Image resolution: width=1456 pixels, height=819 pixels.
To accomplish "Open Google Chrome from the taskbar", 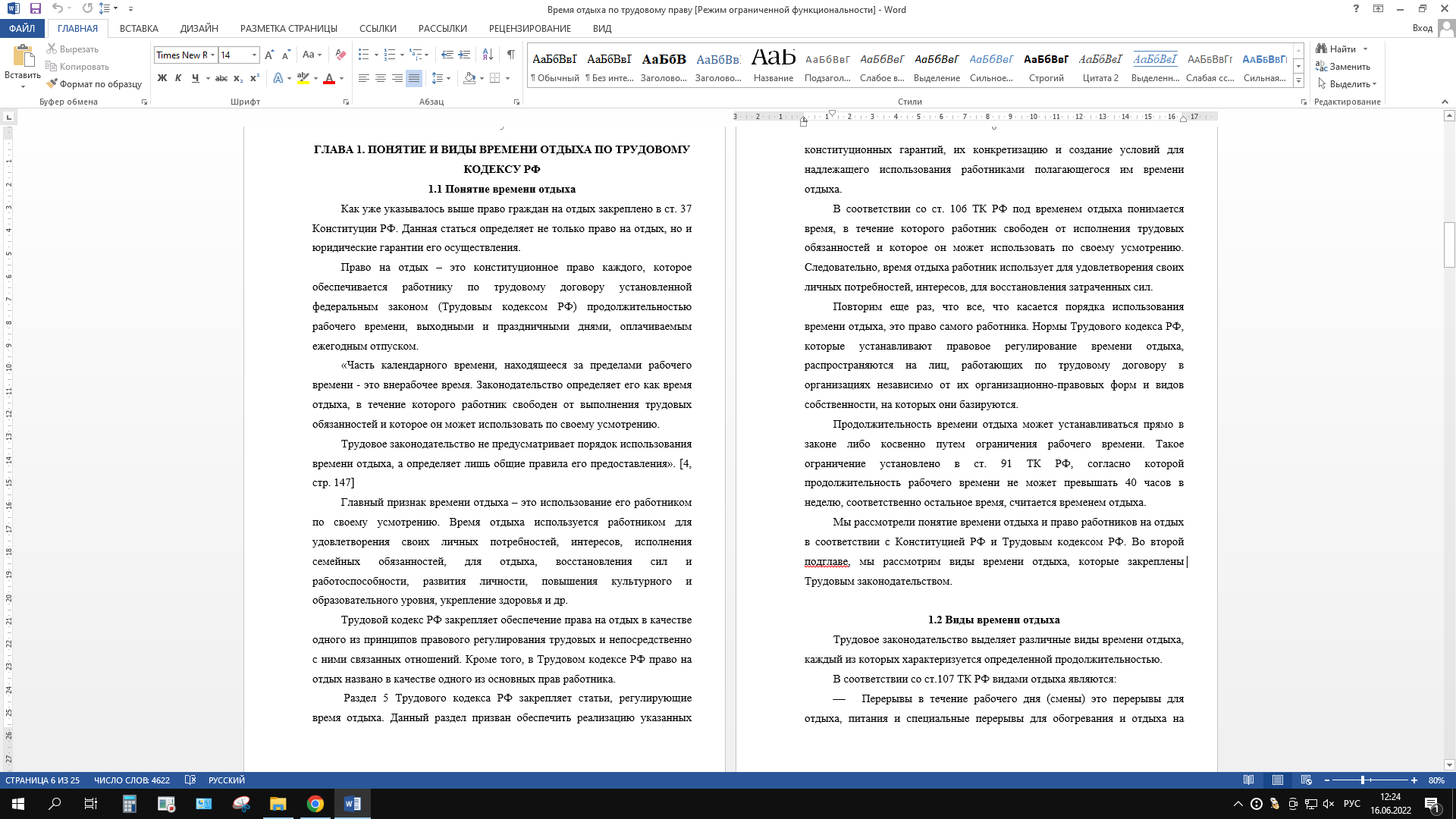I will tap(315, 804).
